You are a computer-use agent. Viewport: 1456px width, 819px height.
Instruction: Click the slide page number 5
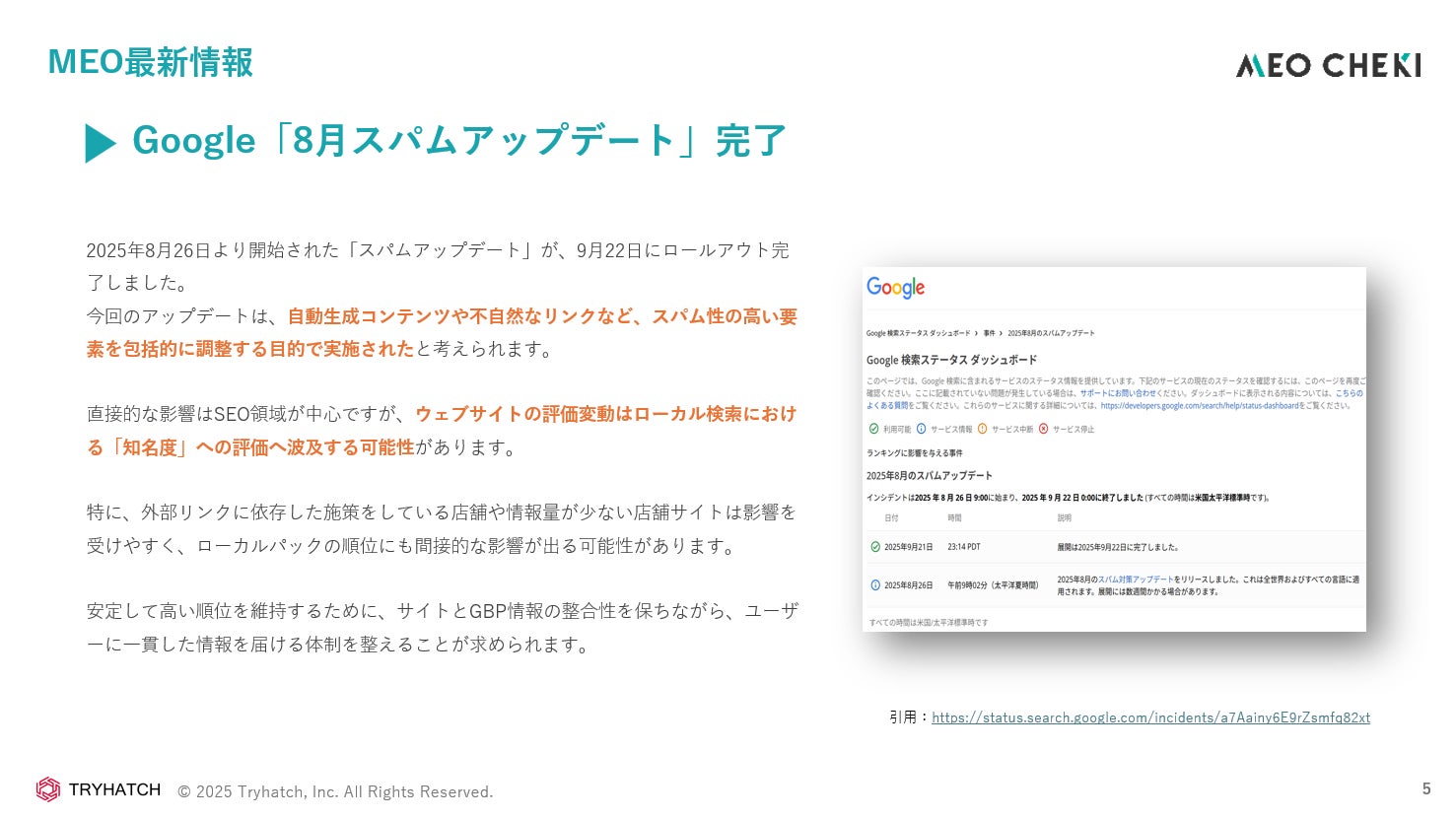(x=1426, y=788)
